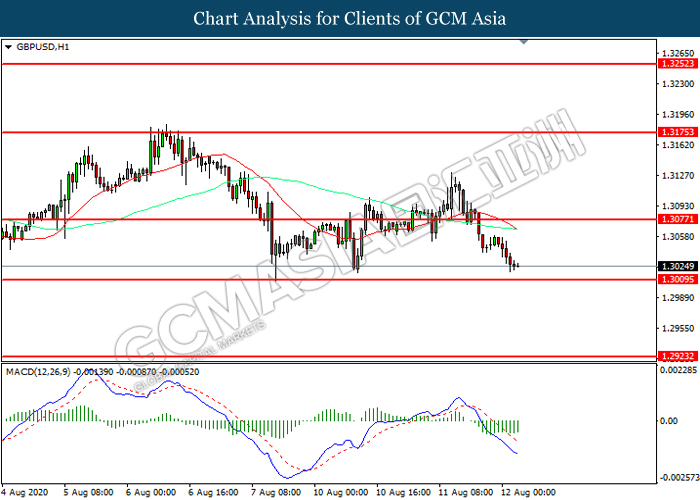Click the 10 Aug 16:00 time label

click(x=404, y=492)
